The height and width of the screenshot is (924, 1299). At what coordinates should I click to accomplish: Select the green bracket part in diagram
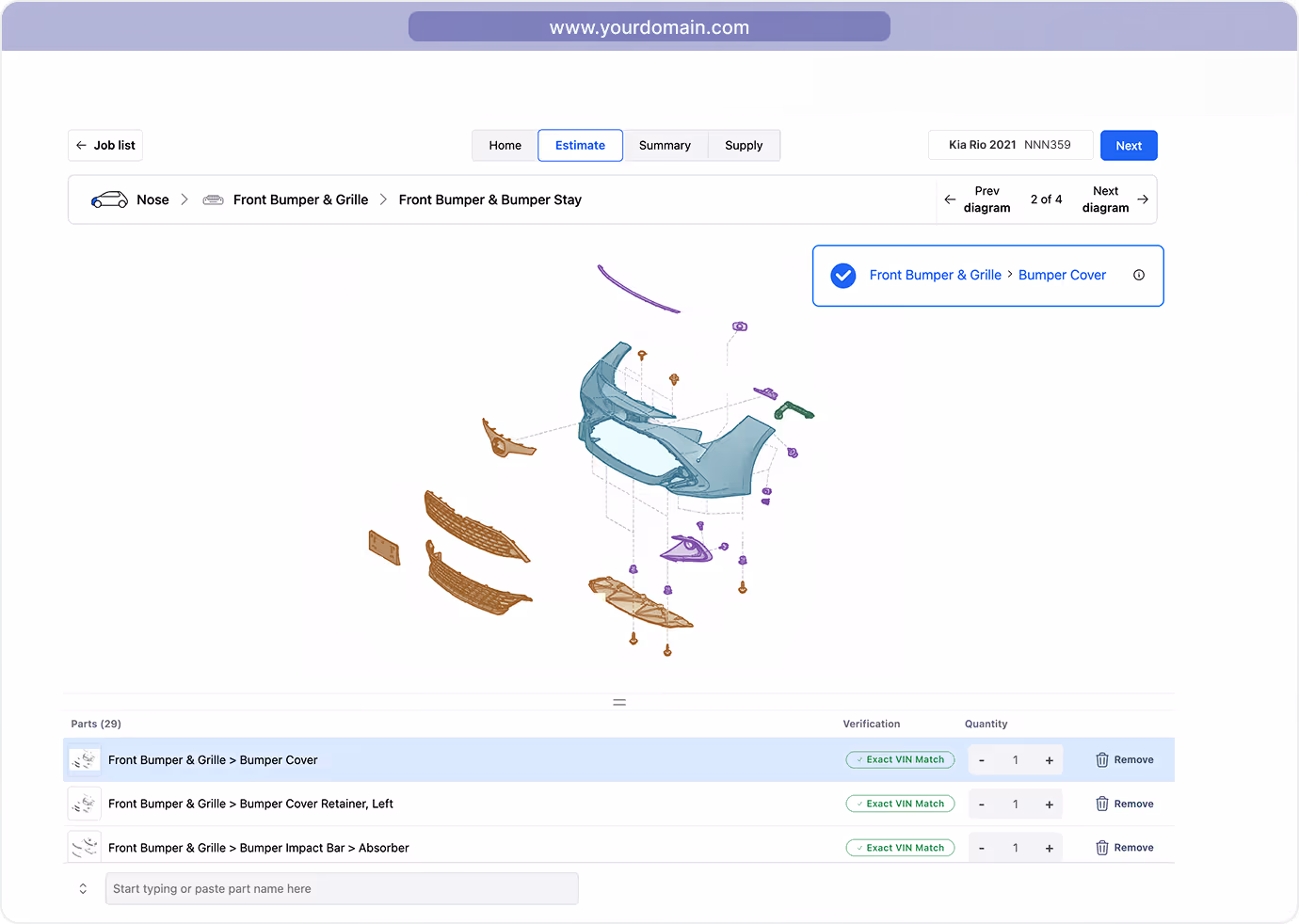[x=793, y=409]
